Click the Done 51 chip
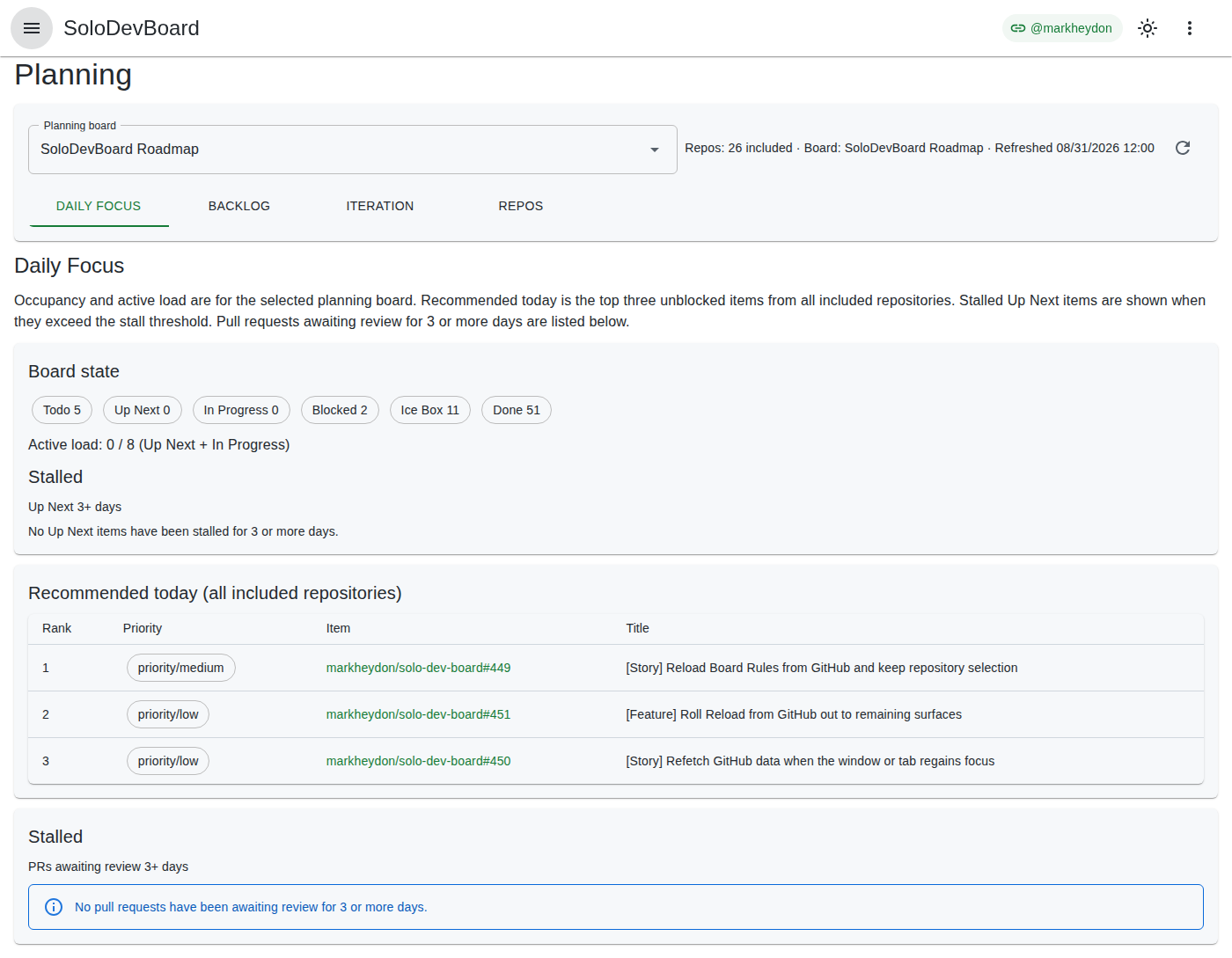The height and width of the screenshot is (958, 1232). [x=517, y=410]
